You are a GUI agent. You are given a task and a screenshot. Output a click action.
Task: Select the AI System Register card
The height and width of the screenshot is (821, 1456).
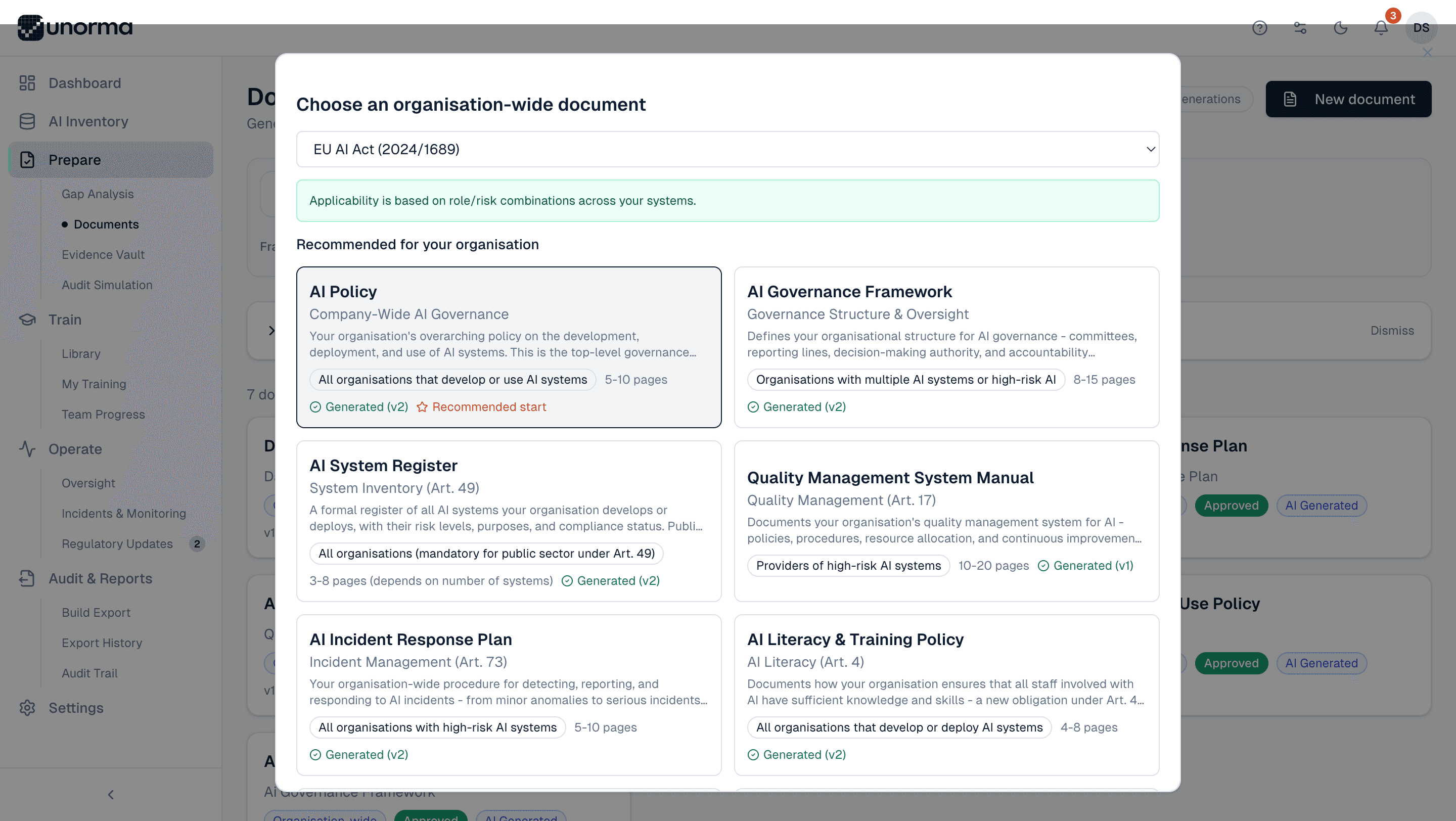pyautogui.click(x=509, y=522)
